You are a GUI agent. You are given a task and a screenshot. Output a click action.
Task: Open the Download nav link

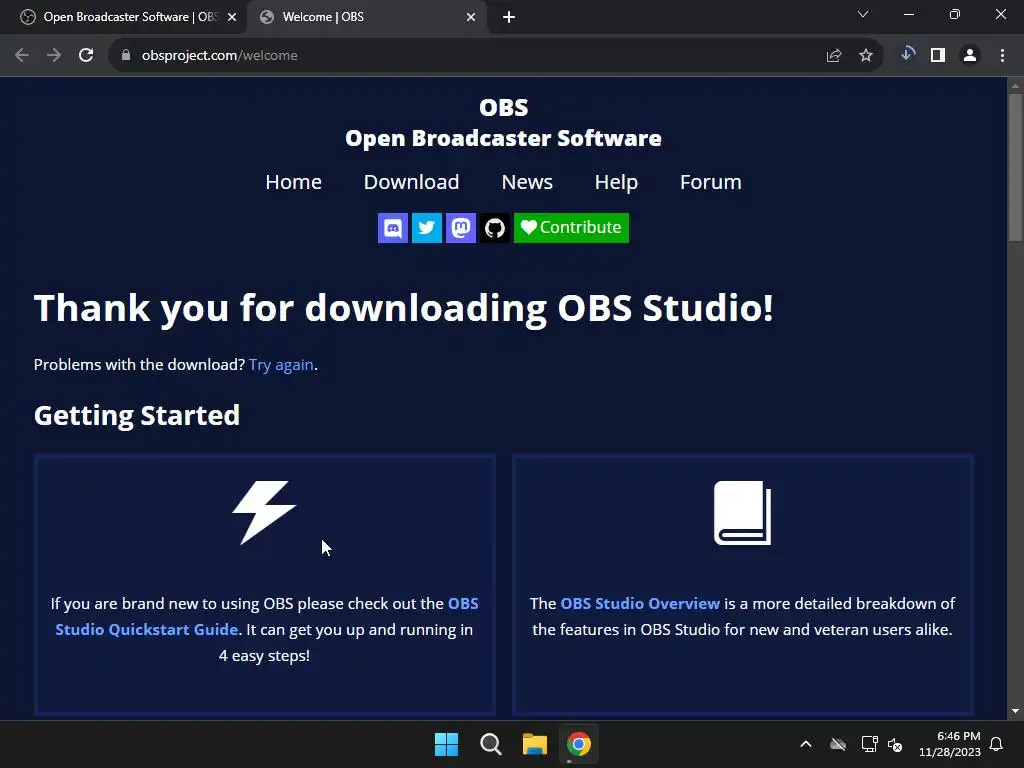(x=411, y=182)
